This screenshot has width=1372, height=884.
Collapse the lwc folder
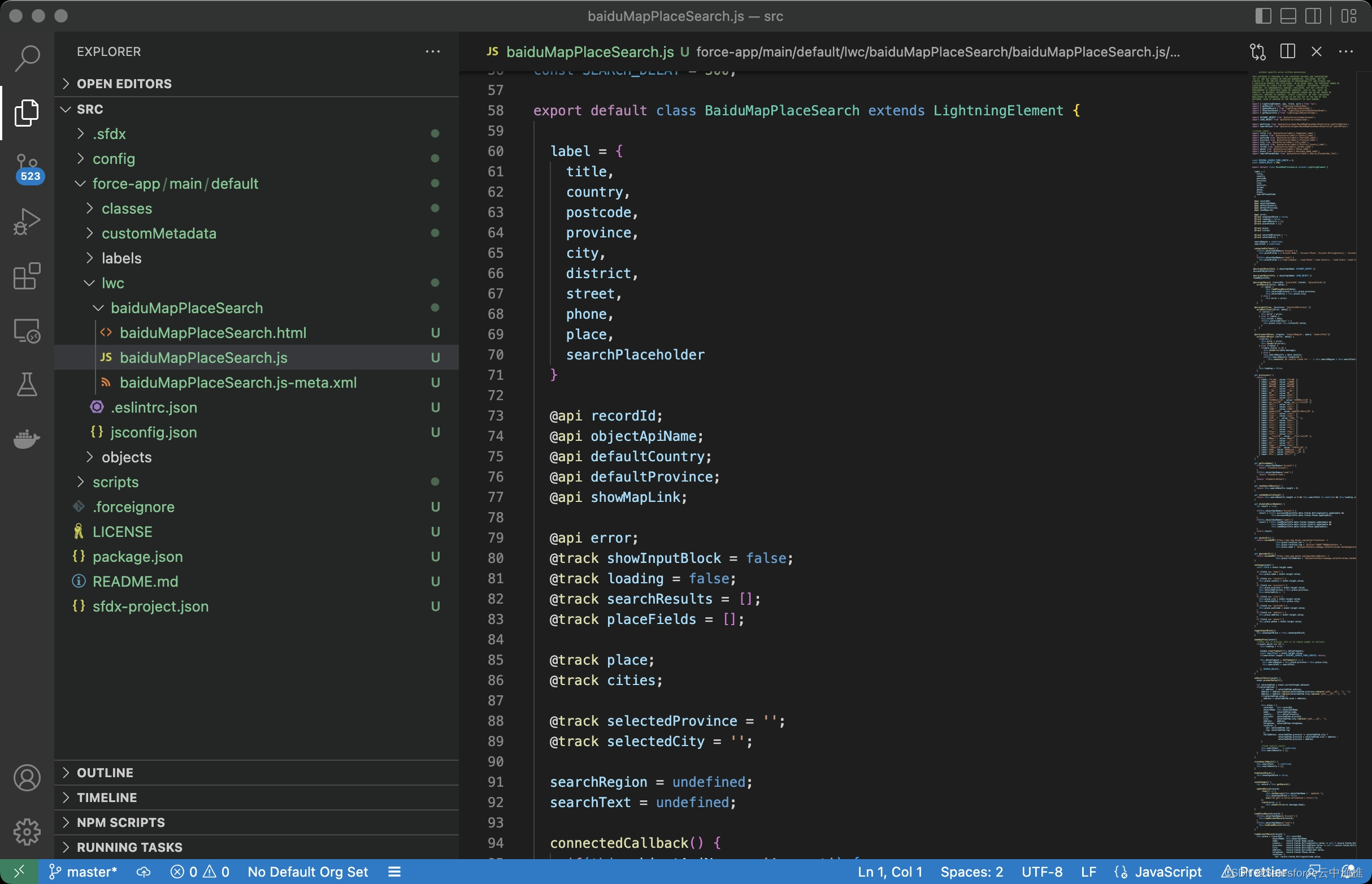[257, 283]
